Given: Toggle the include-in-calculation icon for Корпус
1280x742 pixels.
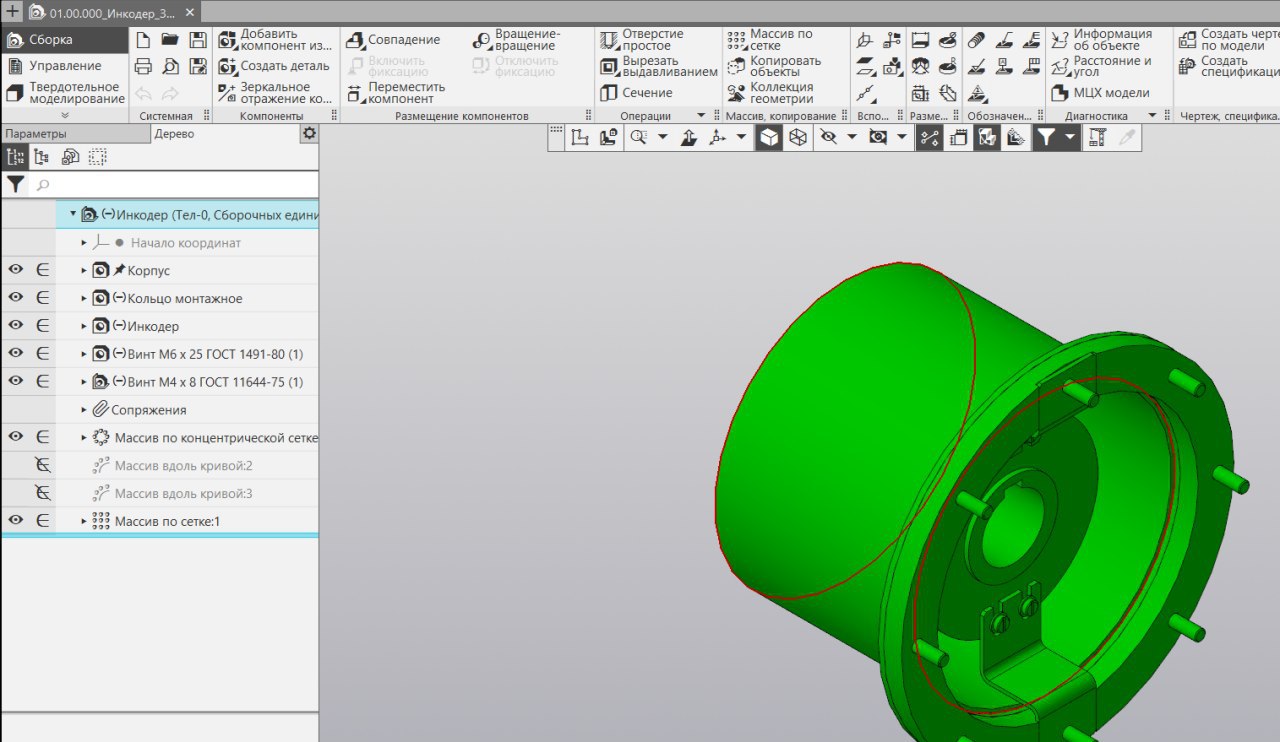Looking at the screenshot, I should (x=43, y=270).
